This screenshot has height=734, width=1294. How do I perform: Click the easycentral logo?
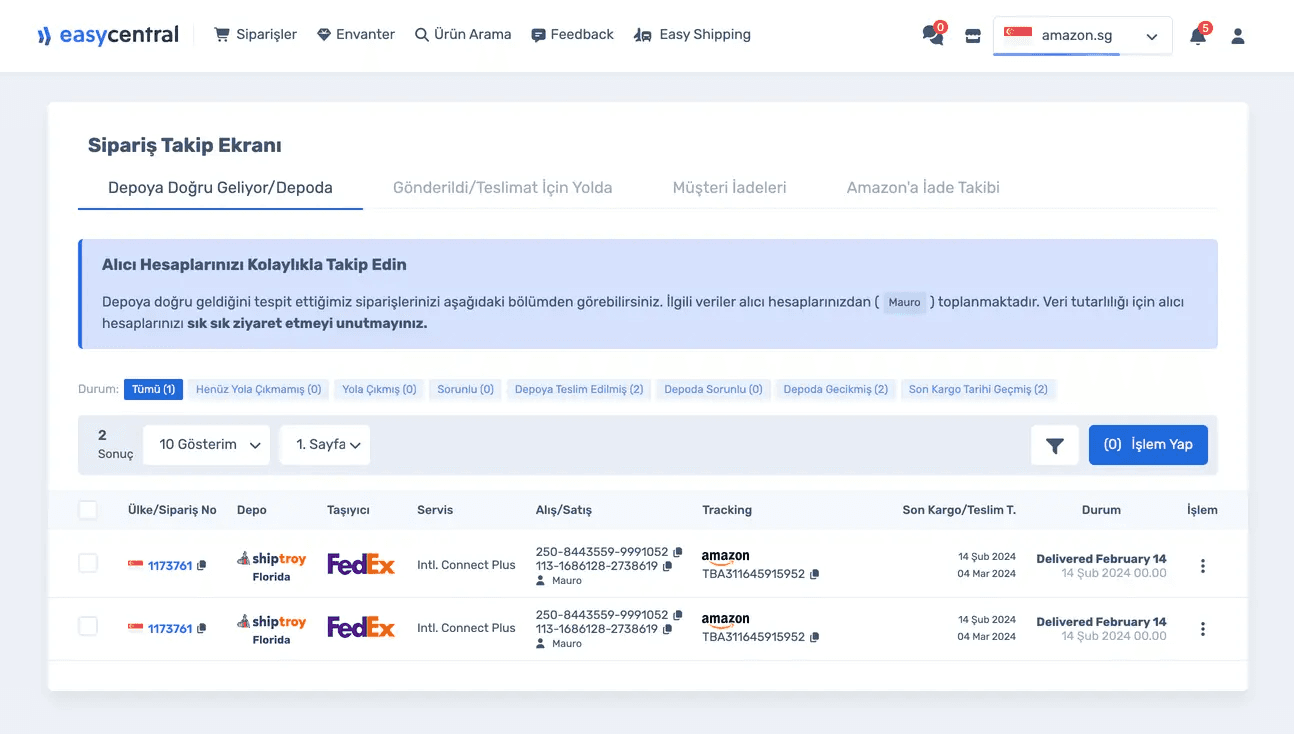[x=108, y=35]
